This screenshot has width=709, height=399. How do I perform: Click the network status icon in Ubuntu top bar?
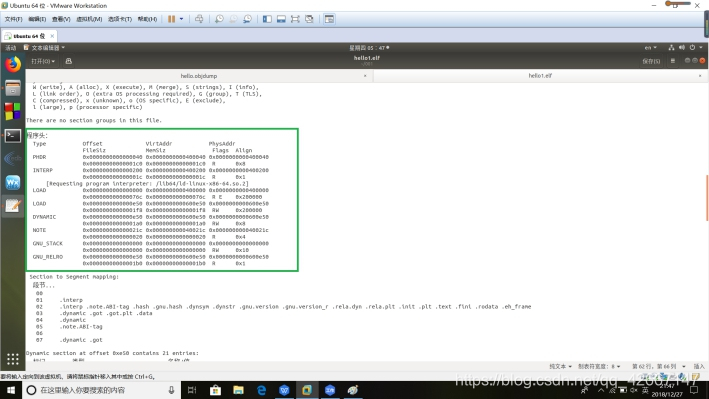pyautogui.click(x=671, y=48)
